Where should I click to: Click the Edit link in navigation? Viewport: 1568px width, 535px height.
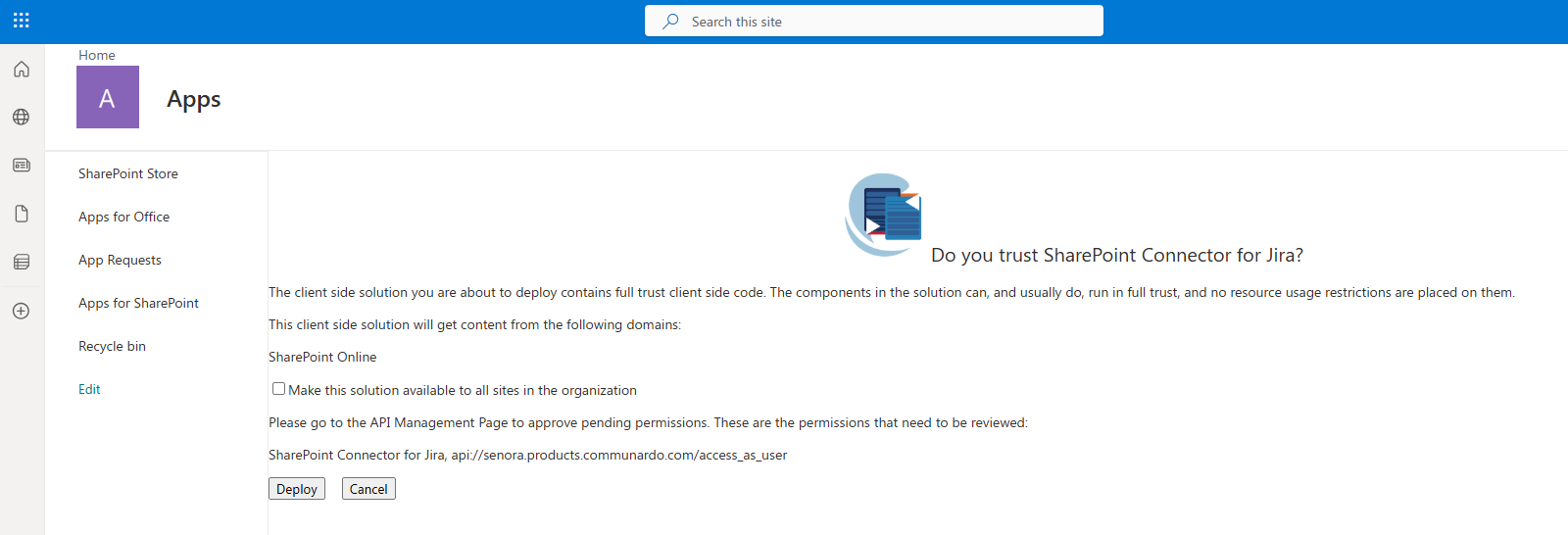(89, 389)
